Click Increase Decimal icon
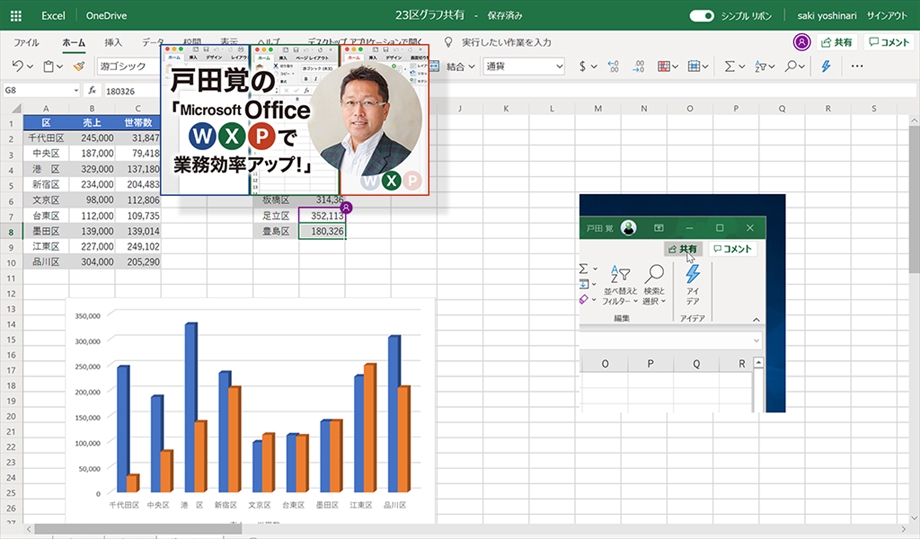The image size is (920, 539). 613,66
